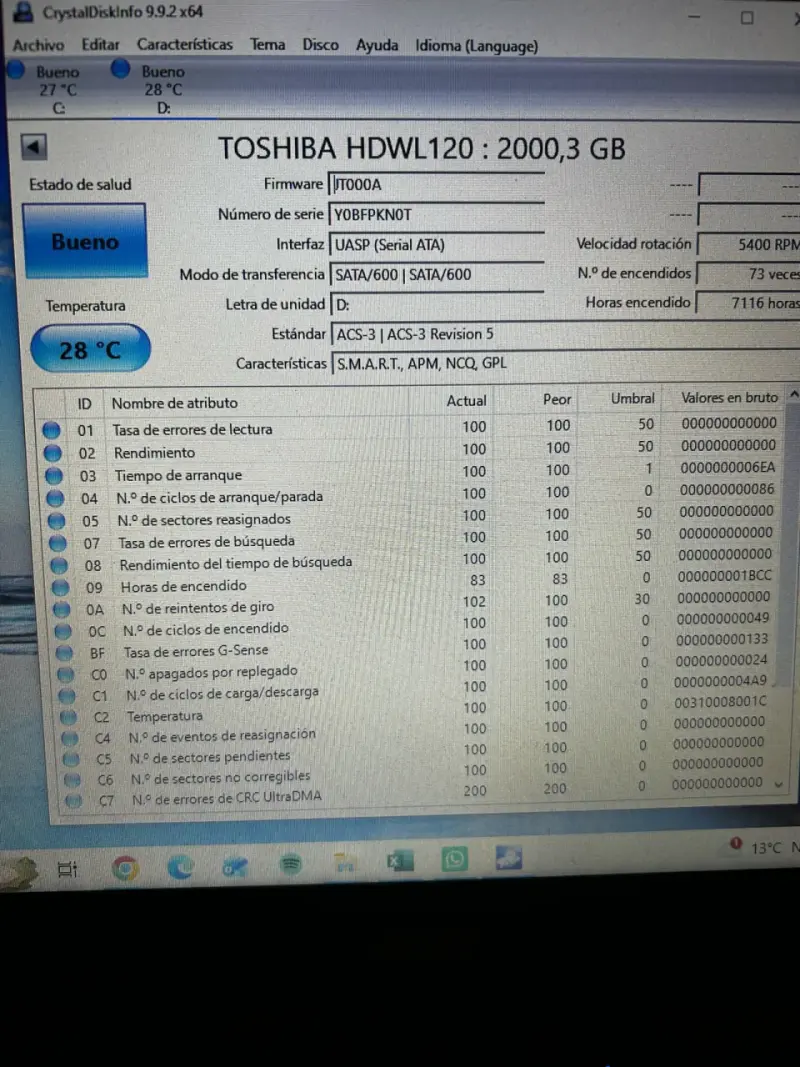Open Excel from the taskbar
The height and width of the screenshot is (1067, 800).
point(400,861)
